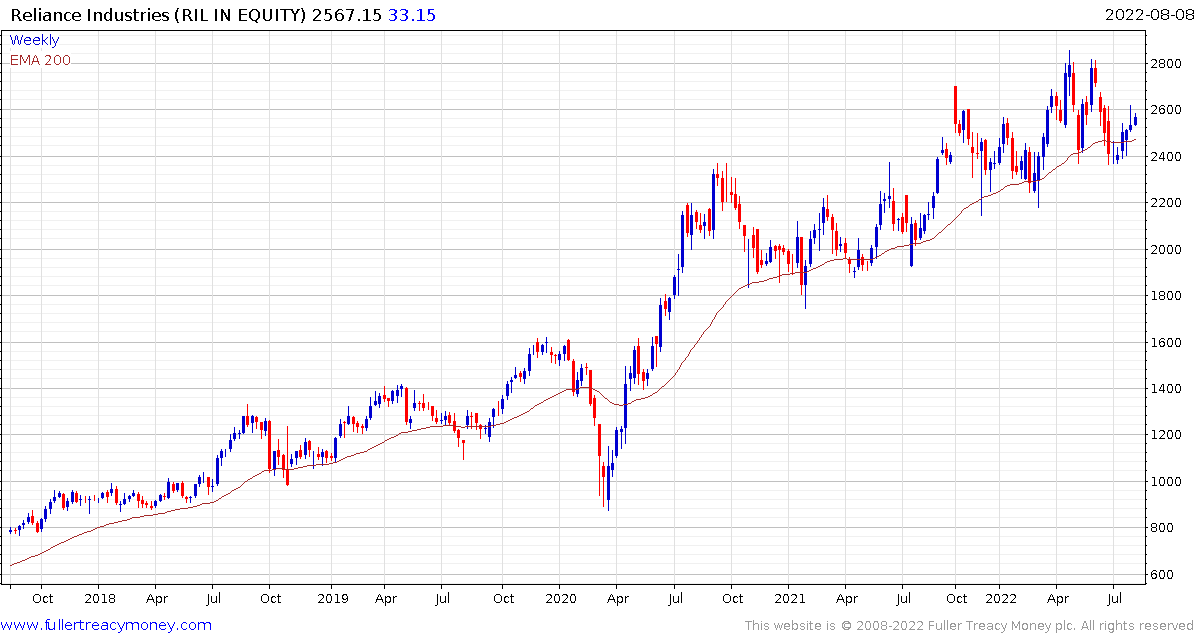
Task: Click the 800 price axis label
Action: [x=1162, y=528]
